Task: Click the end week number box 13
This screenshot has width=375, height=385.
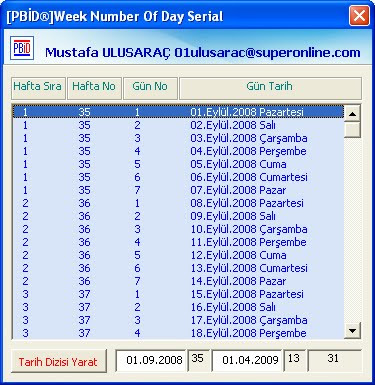Action: pyautogui.click(x=294, y=360)
